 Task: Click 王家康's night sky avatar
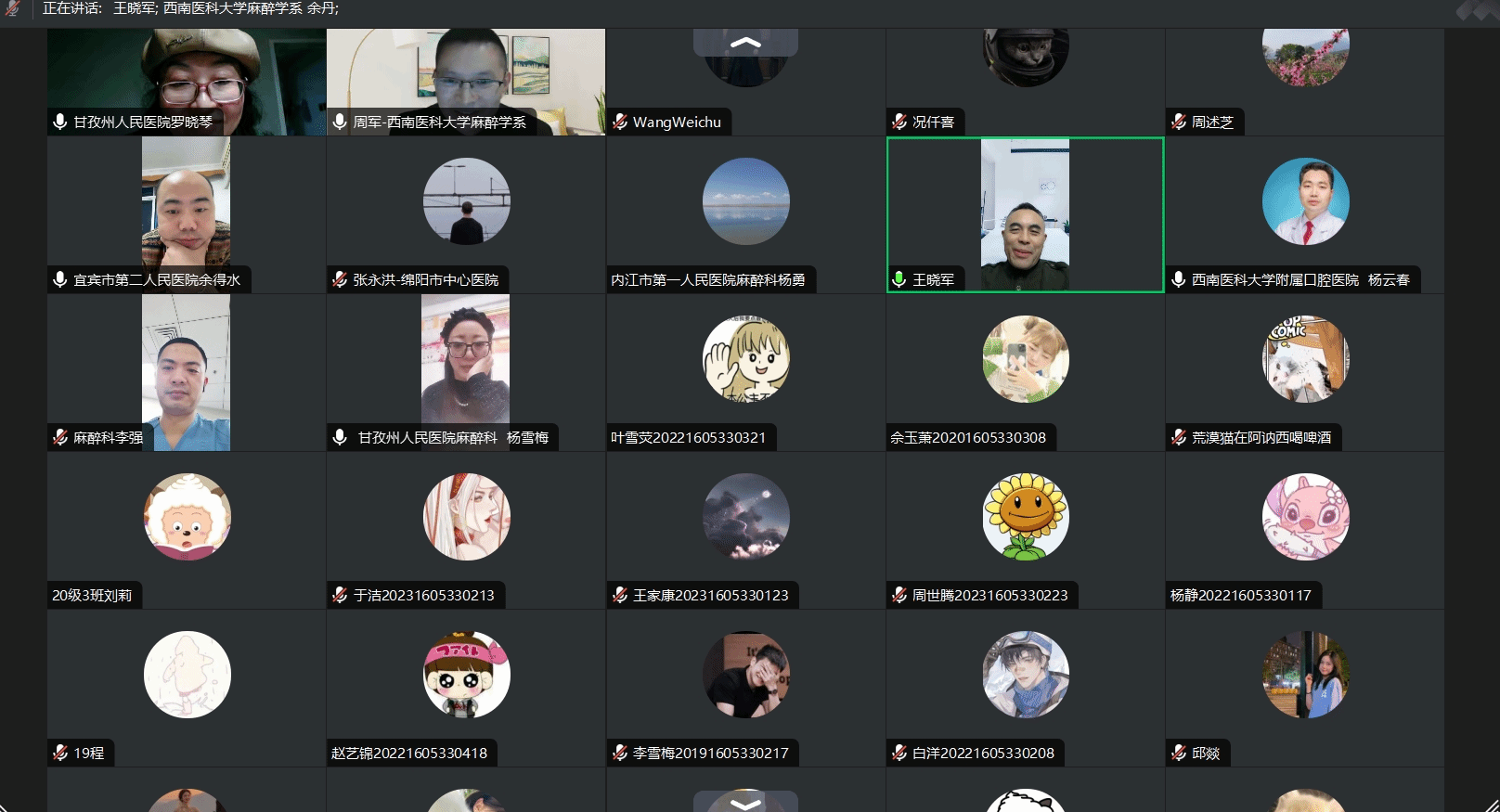click(745, 517)
